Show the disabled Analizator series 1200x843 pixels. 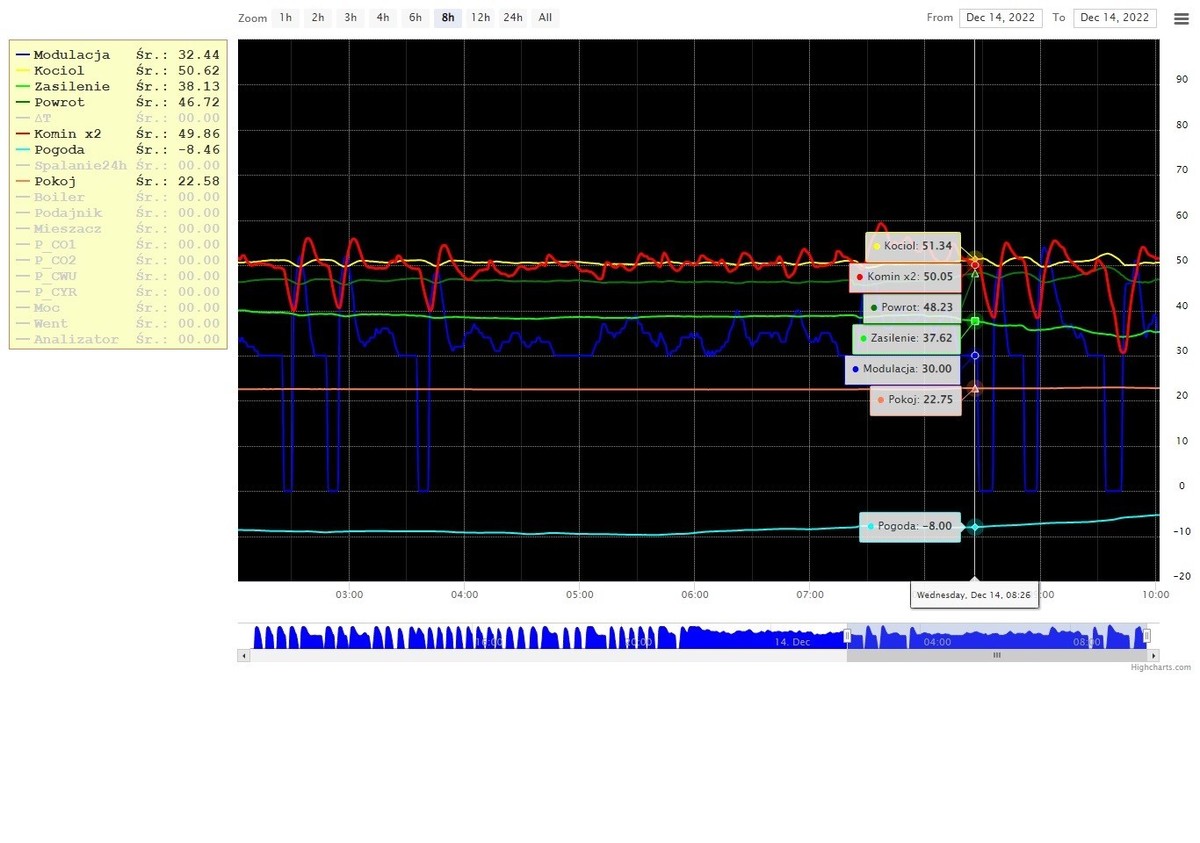pos(76,340)
